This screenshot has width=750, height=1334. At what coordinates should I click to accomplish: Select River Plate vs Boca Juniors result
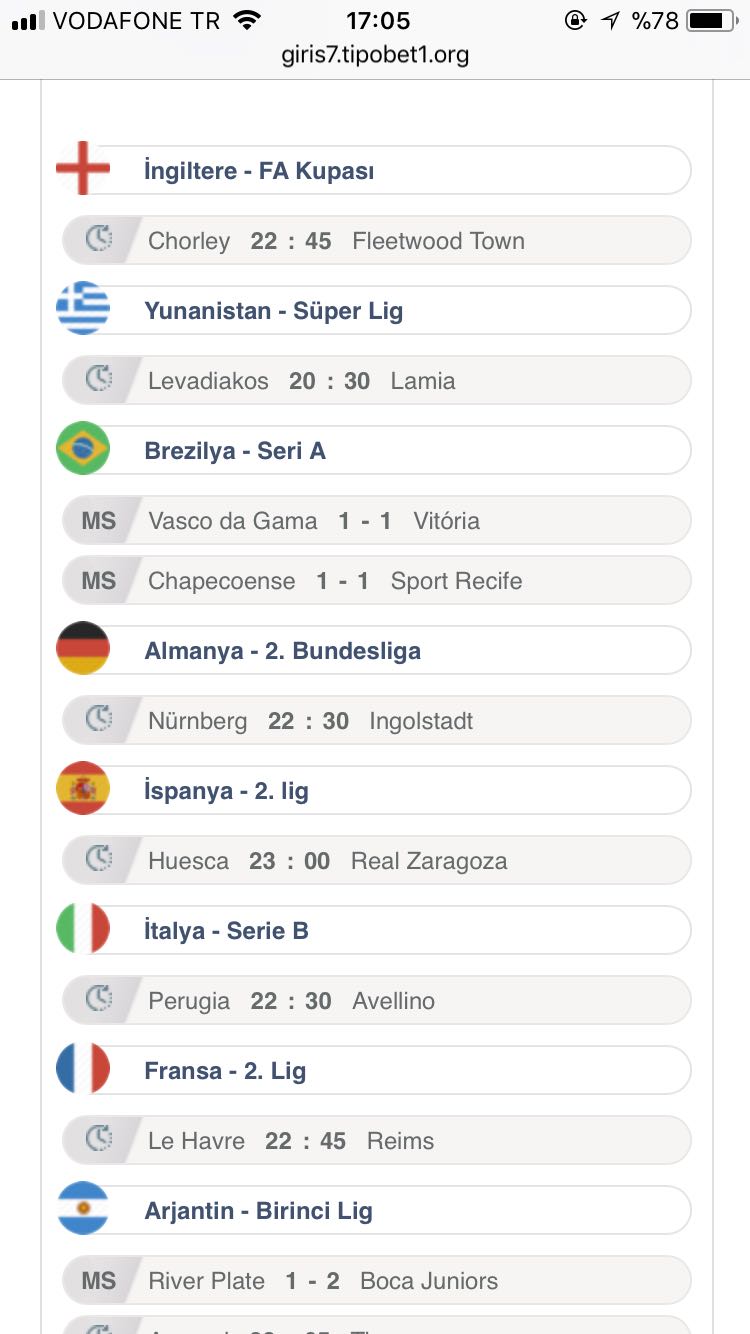coord(376,1280)
